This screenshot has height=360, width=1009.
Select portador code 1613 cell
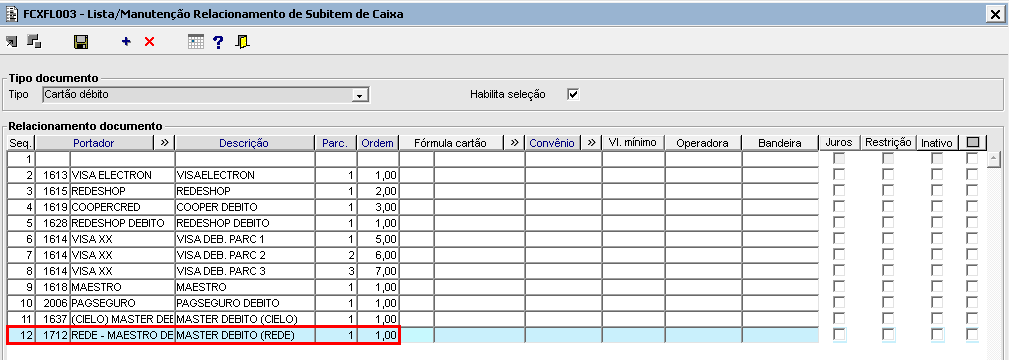point(53,175)
